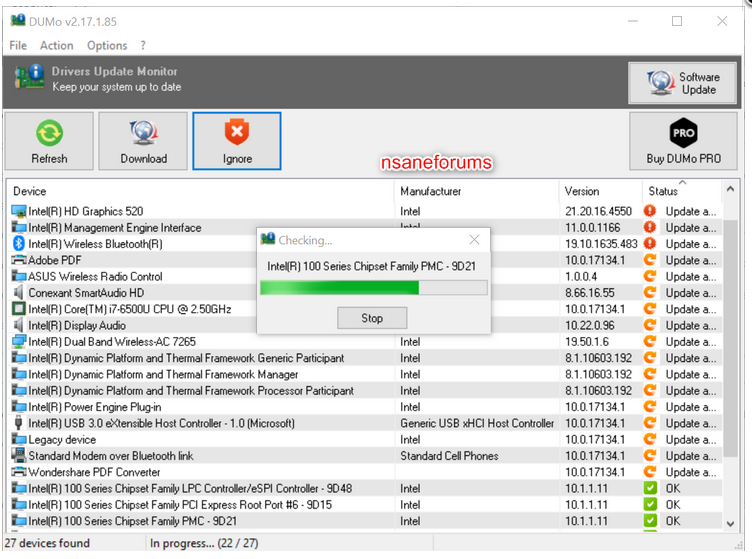The height and width of the screenshot is (559, 752).
Task: Sort by Manufacturer column header
Action: tap(476, 191)
